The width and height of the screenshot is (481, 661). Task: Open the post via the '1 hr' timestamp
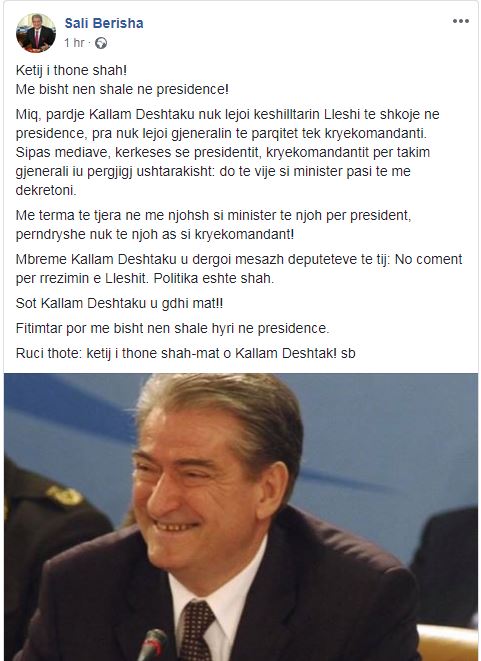pyautogui.click(x=74, y=43)
